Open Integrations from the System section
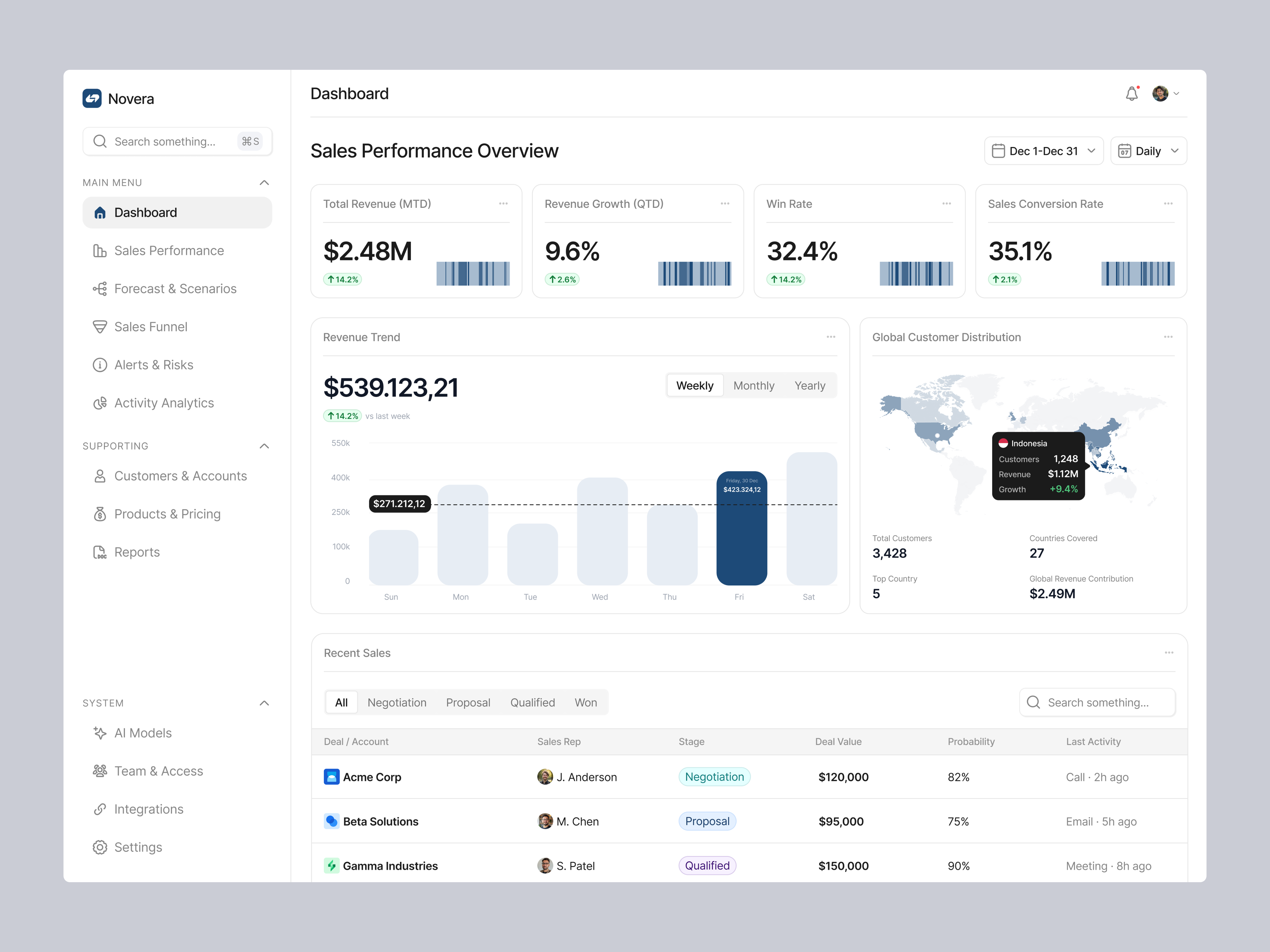 pyautogui.click(x=148, y=809)
